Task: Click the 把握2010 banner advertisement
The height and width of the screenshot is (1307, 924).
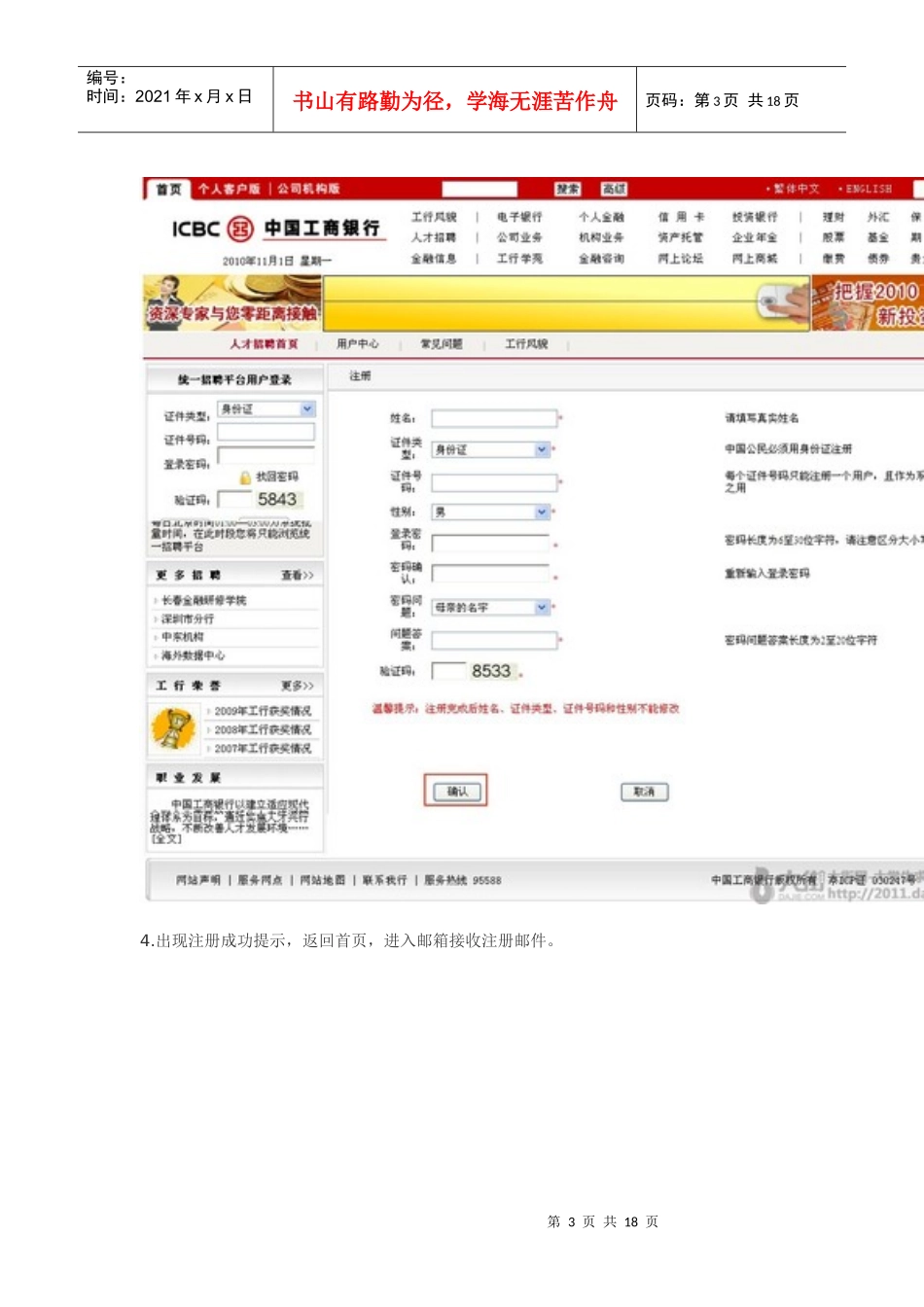Action: (x=867, y=303)
